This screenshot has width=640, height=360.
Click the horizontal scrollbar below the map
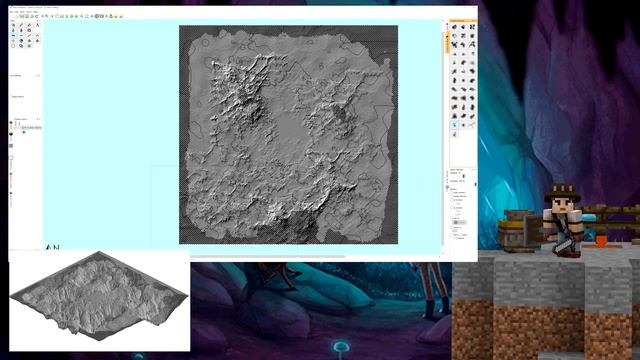click(x=267, y=256)
